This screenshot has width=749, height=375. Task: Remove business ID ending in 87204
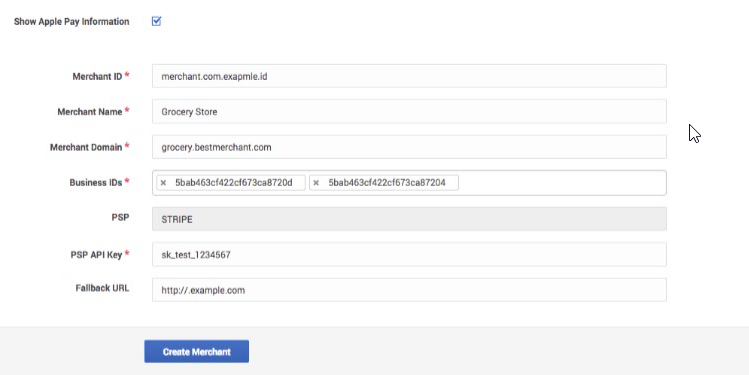click(316, 183)
